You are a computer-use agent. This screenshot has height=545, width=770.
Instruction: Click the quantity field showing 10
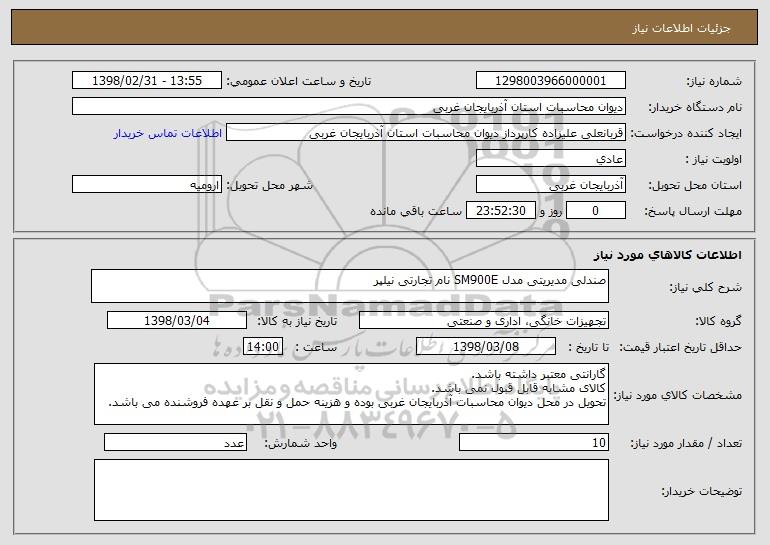tap(534, 442)
